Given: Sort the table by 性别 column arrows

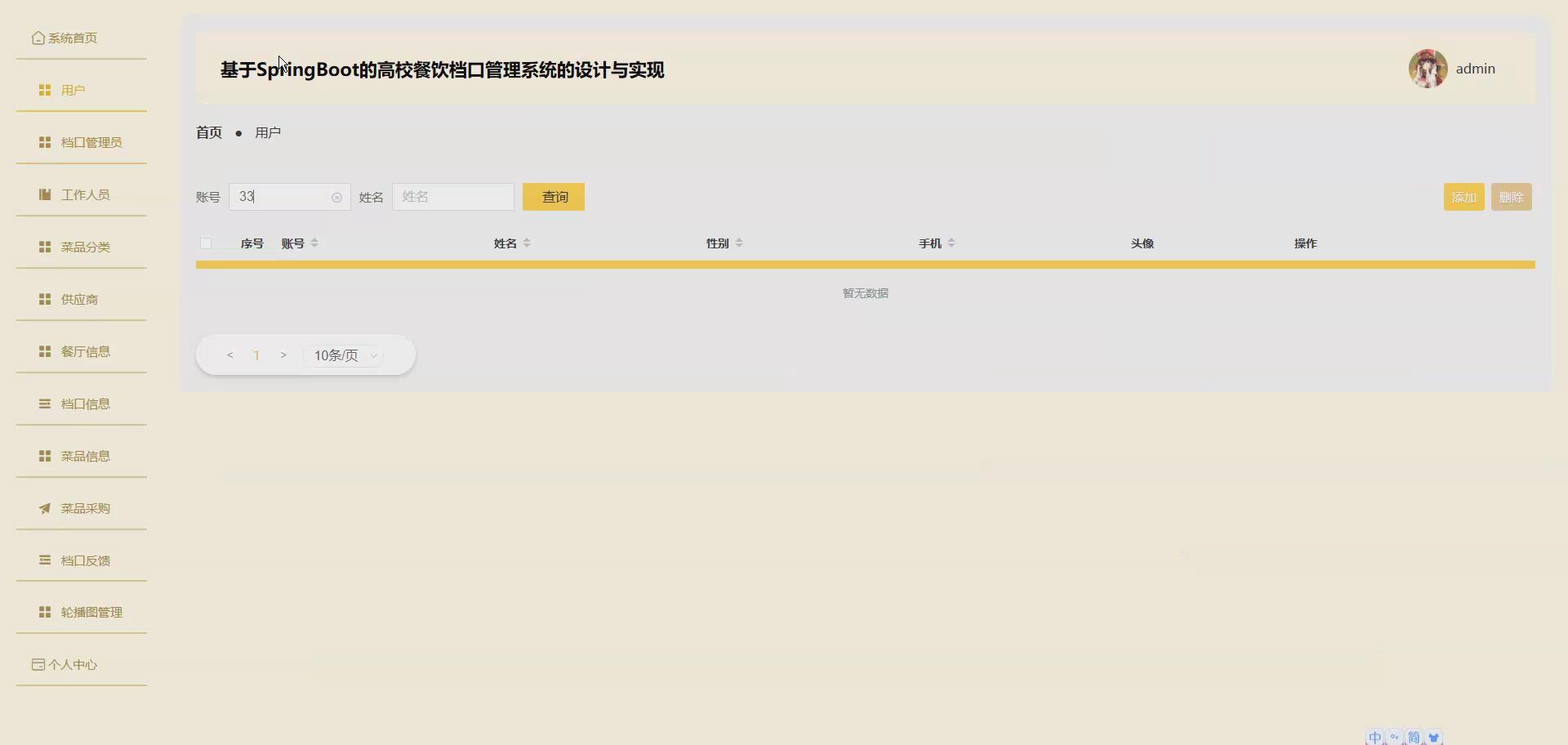Looking at the screenshot, I should [x=739, y=243].
